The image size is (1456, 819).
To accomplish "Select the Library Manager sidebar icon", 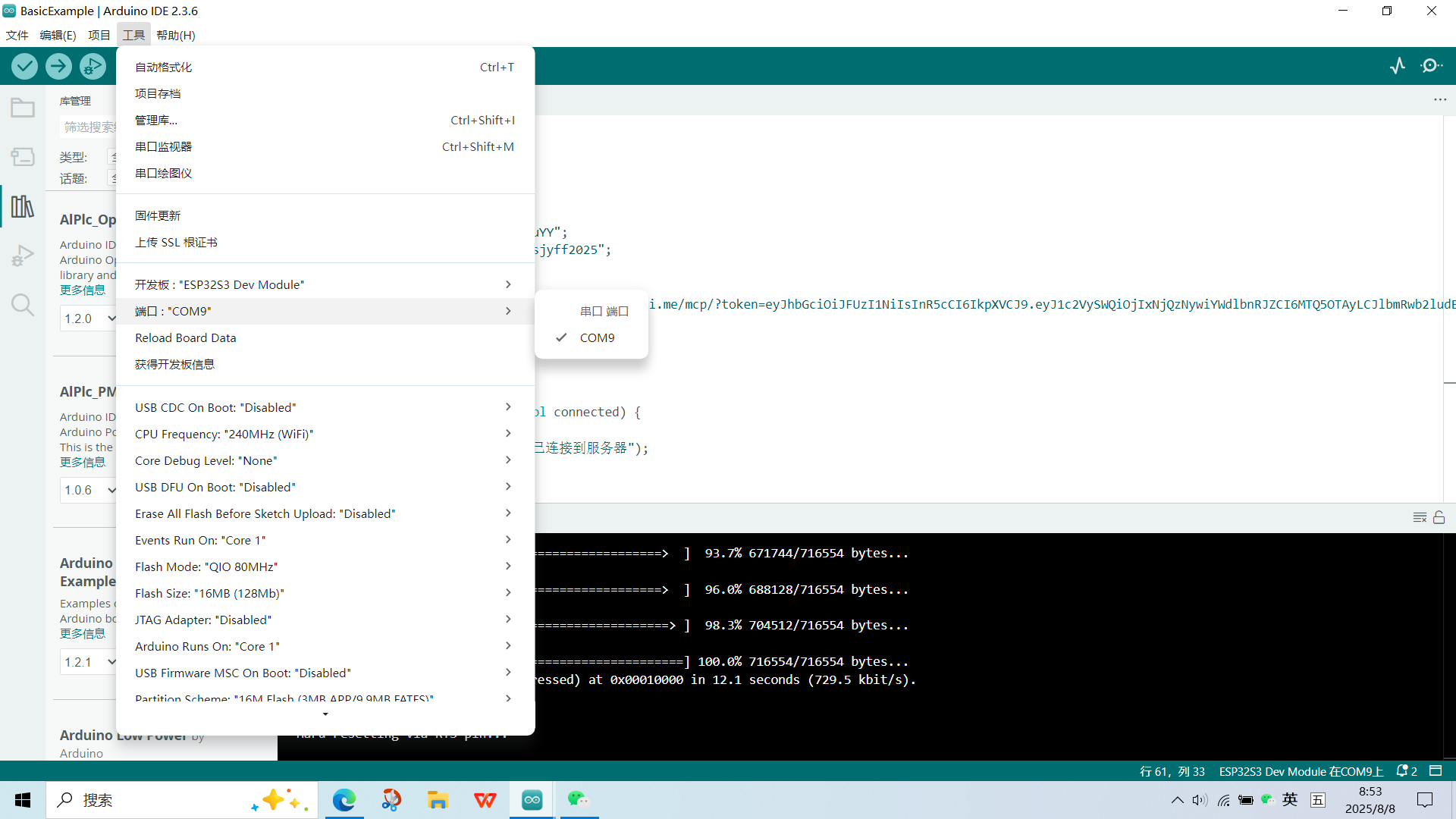I will 23,206.
